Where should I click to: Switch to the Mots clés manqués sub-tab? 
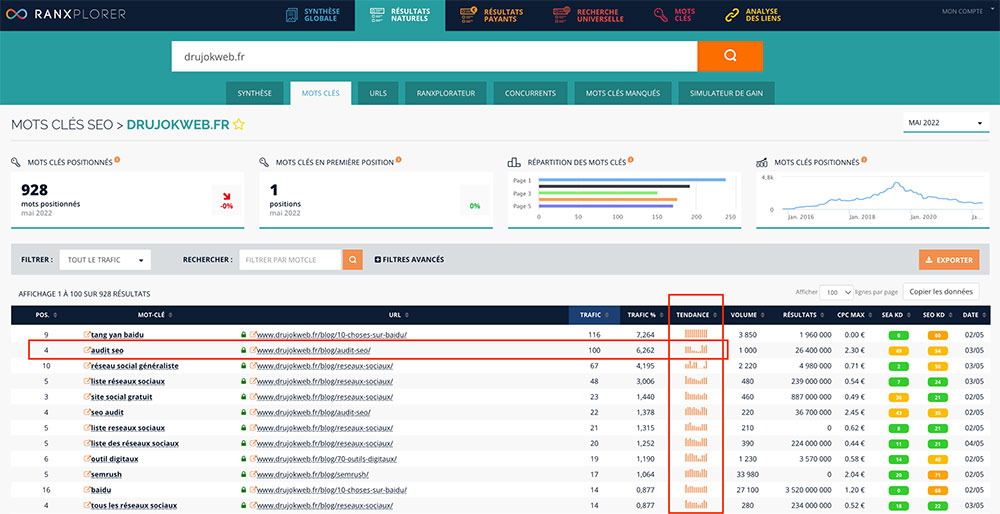click(x=622, y=93)
